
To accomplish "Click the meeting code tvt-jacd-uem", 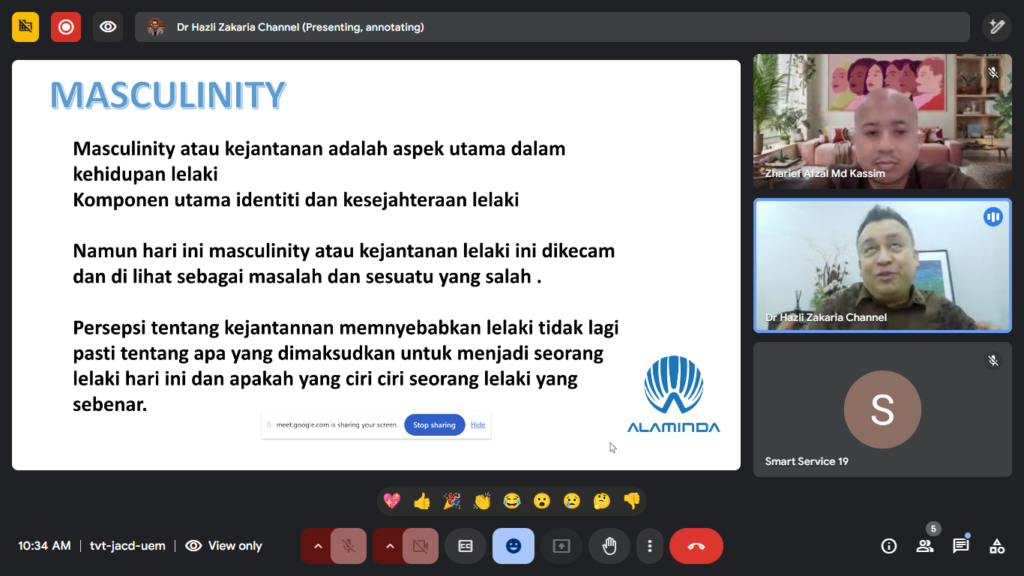I will coord(127,546).
